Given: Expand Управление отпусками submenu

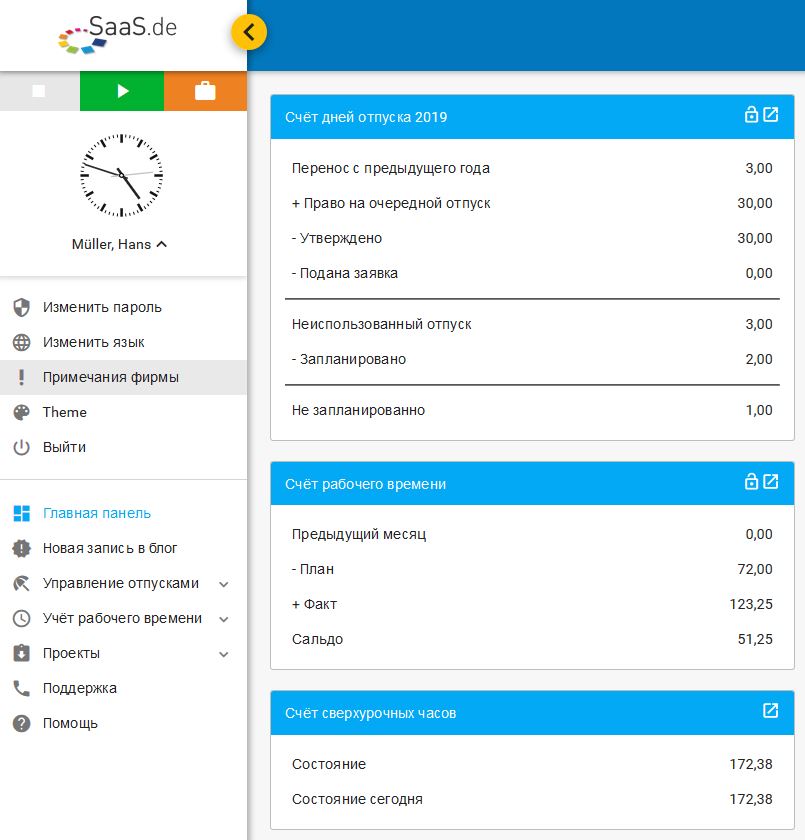Looking at the screenshot, I should (224, 584).
